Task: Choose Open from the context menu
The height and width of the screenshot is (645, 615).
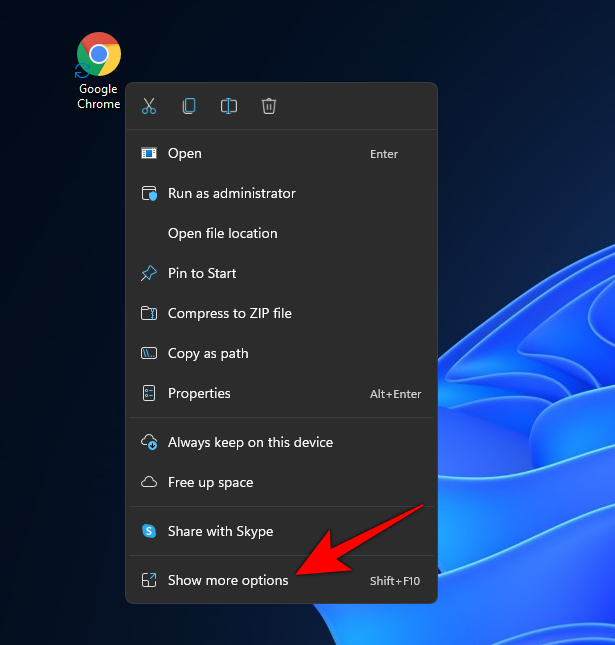Action: pyautogui.click(x=185, y=154)
